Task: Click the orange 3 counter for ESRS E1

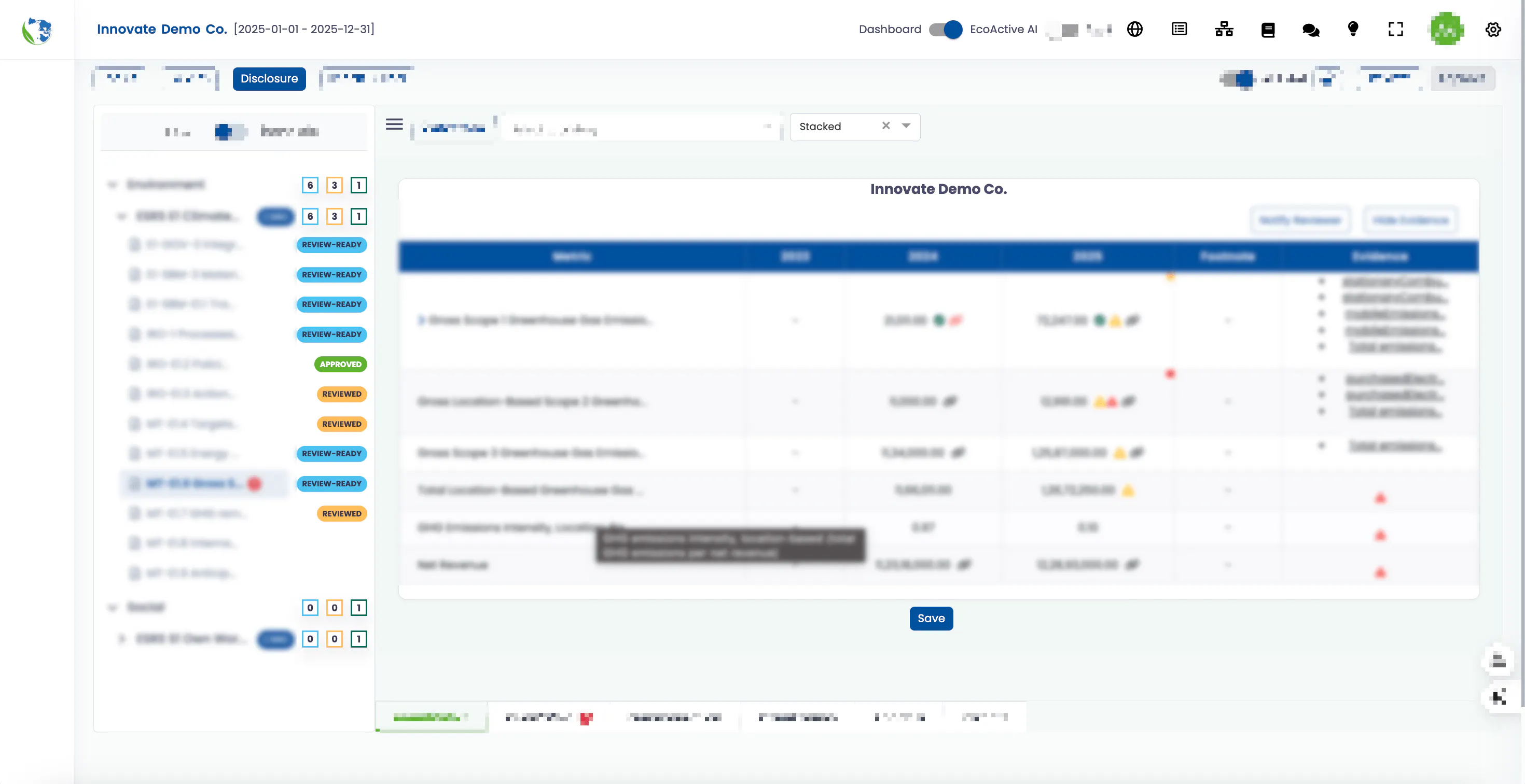Action: [x=334, y=217]
